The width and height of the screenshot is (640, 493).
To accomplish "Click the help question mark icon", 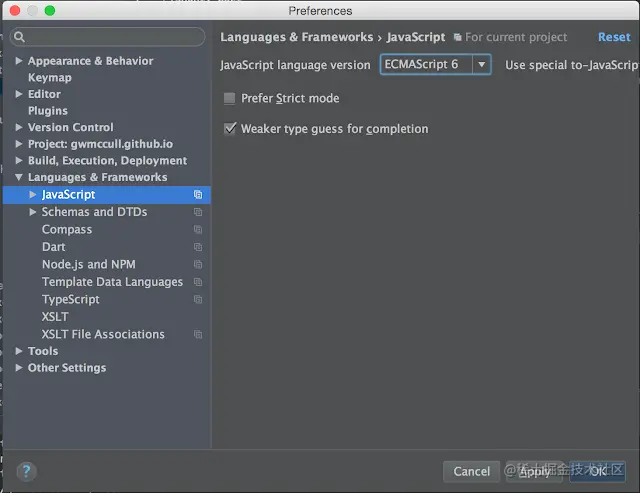I will [x=27, y=472].
